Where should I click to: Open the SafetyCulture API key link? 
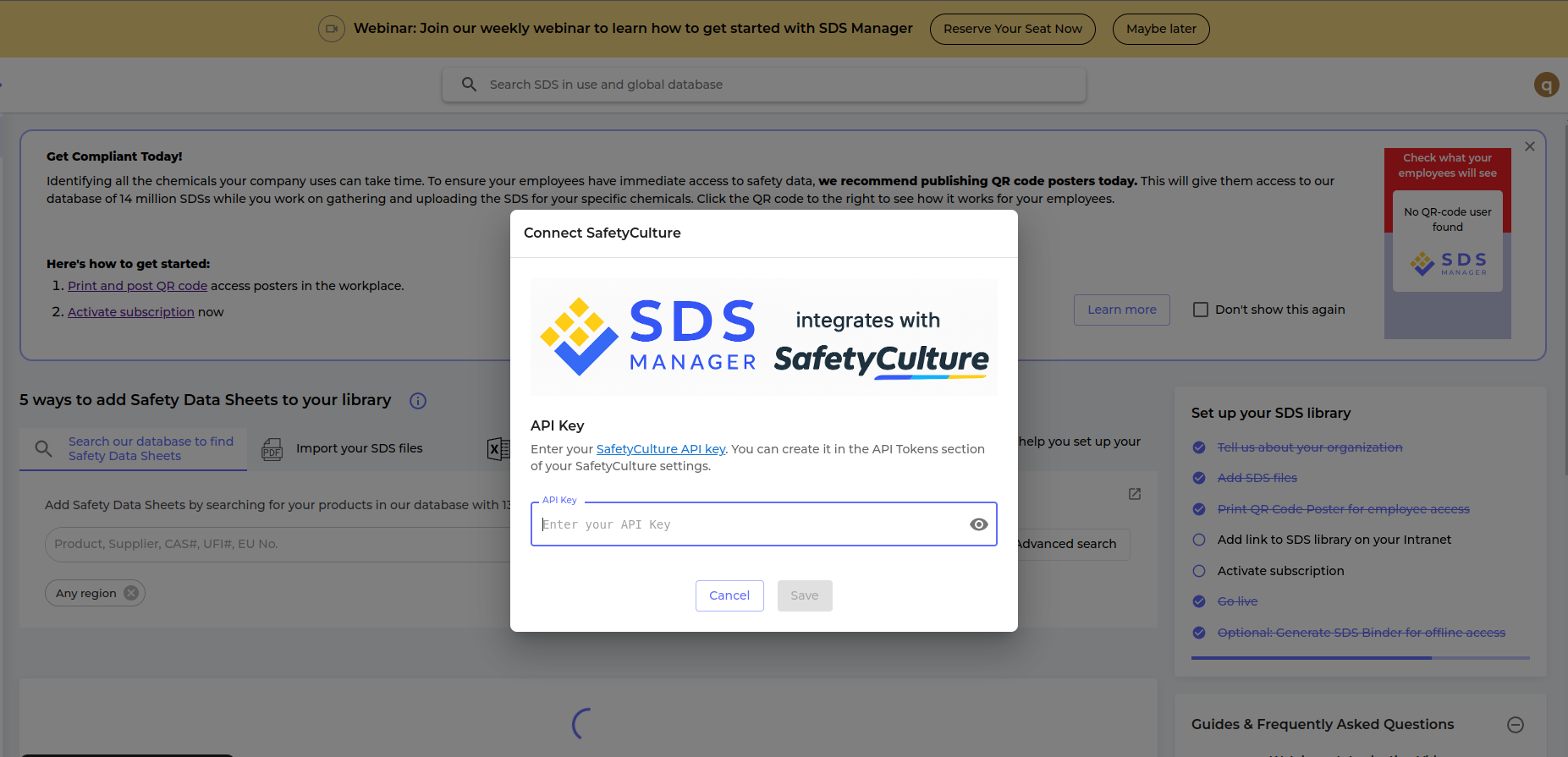coord(661,449)
